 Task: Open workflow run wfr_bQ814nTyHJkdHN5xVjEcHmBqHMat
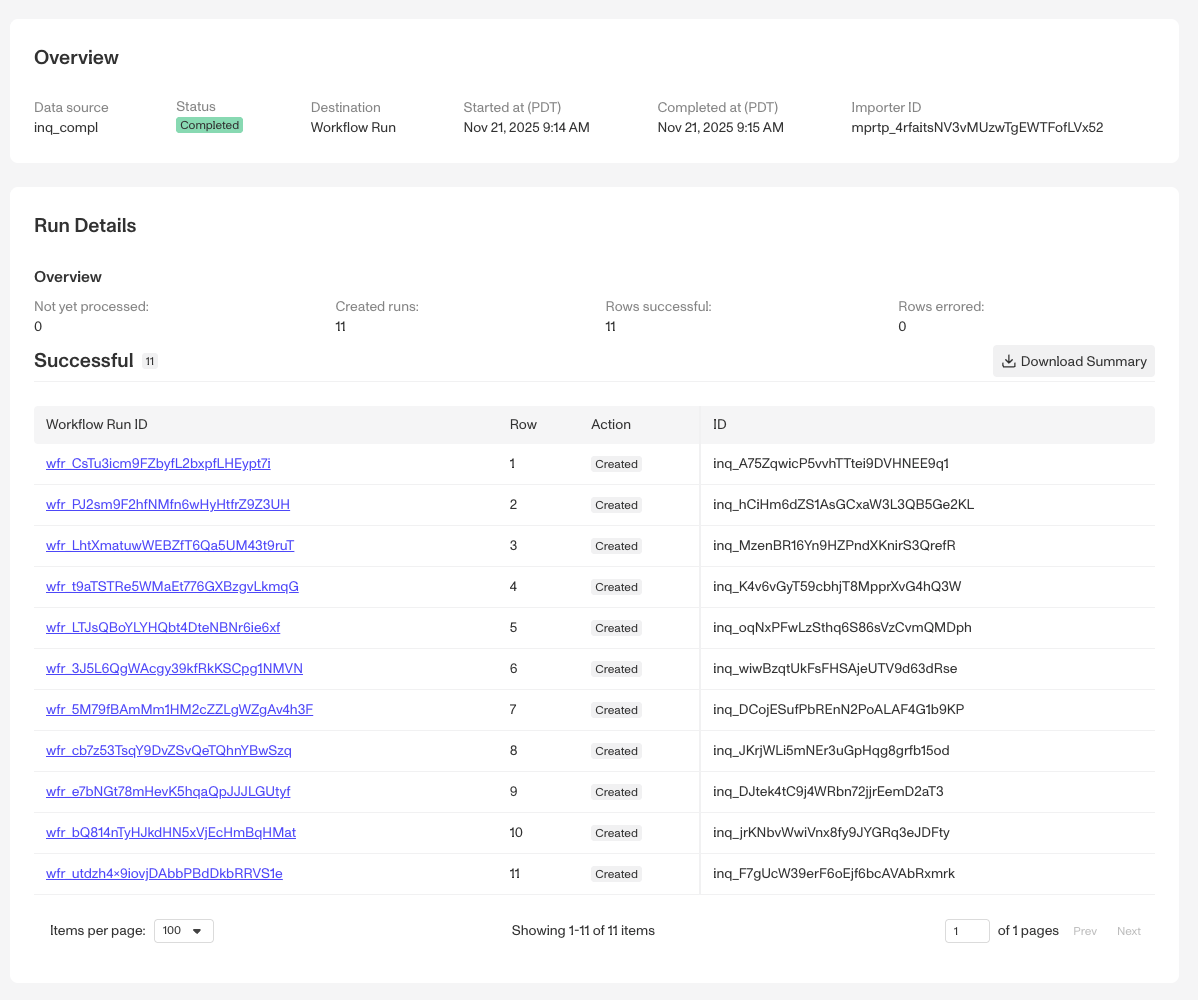click(170, 833)
